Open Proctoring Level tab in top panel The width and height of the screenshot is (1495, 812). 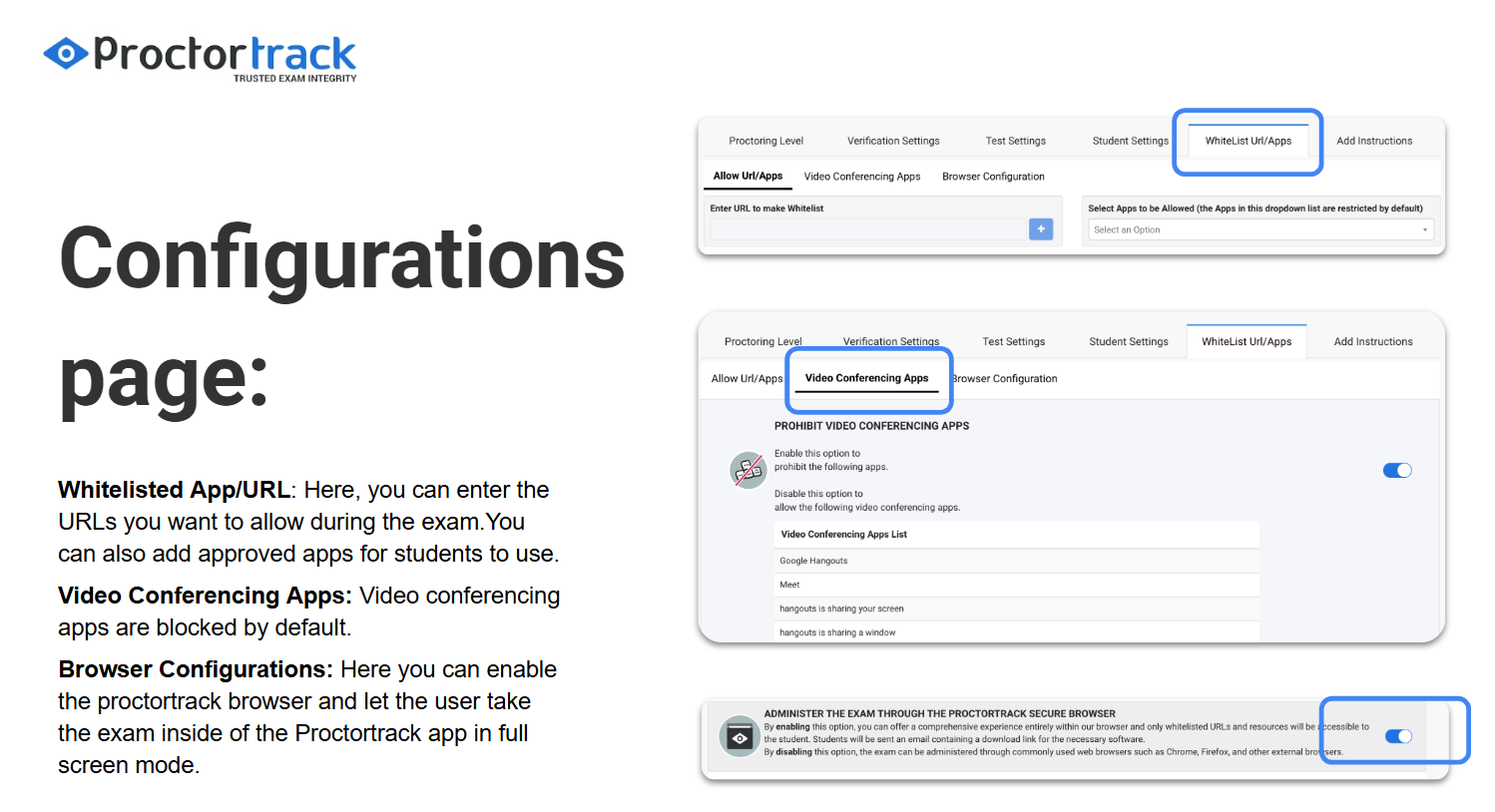click(x=765, y=141)
